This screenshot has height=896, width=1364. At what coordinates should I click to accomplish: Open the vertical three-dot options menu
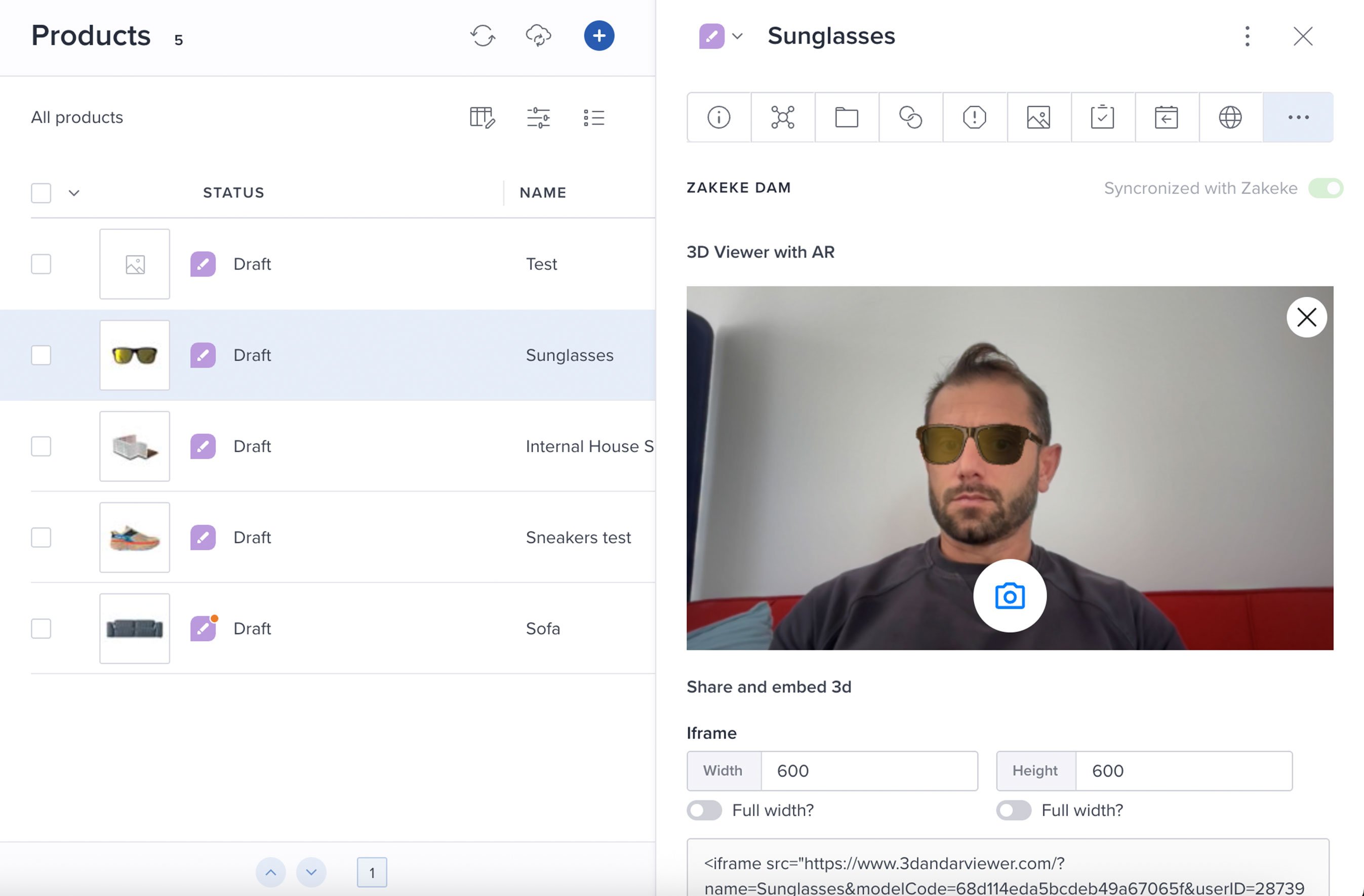1247,36
